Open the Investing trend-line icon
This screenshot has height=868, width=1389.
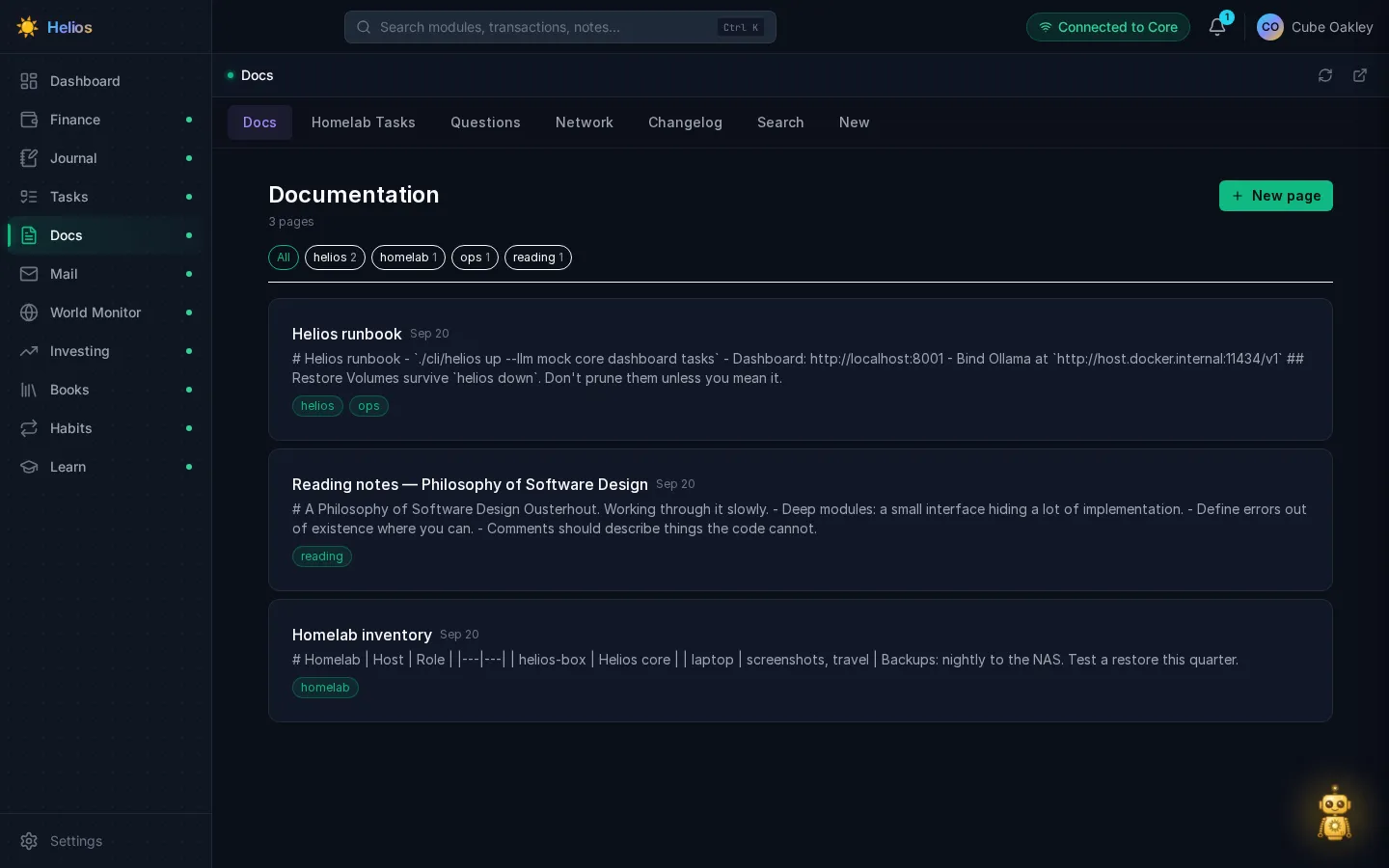(x=29, y=351)
